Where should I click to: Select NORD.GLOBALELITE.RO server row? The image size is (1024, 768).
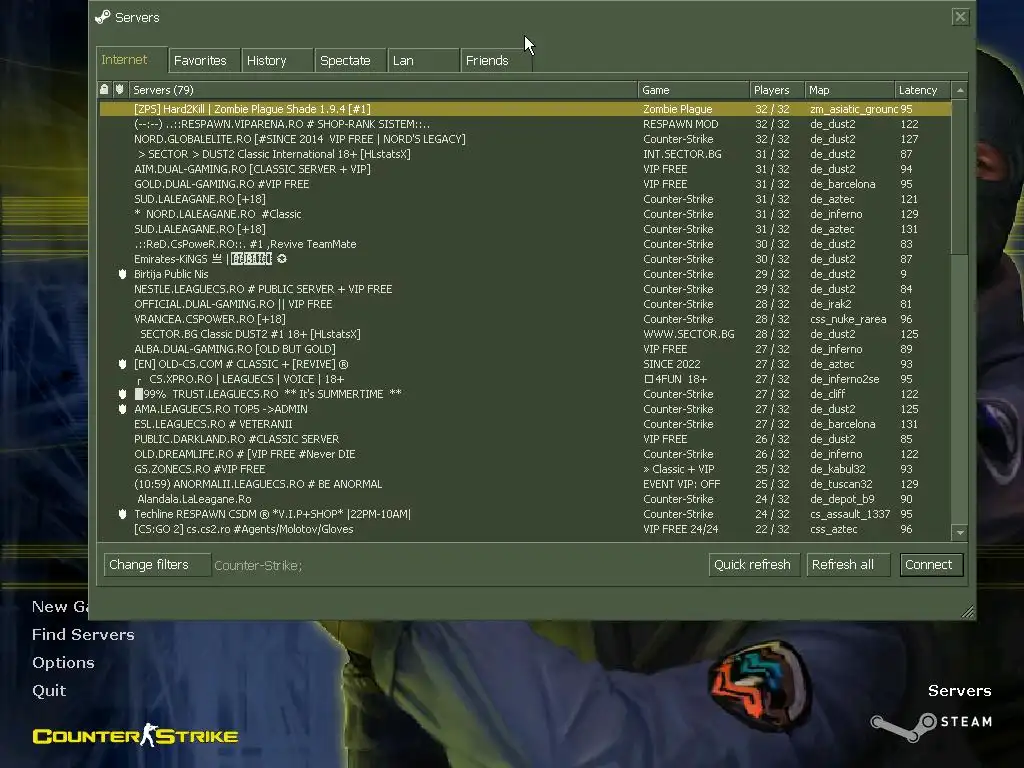click(x=525, y=139)
